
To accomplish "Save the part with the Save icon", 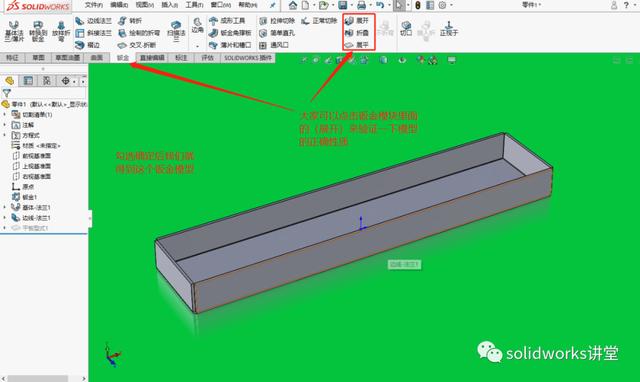I will 343,5.
